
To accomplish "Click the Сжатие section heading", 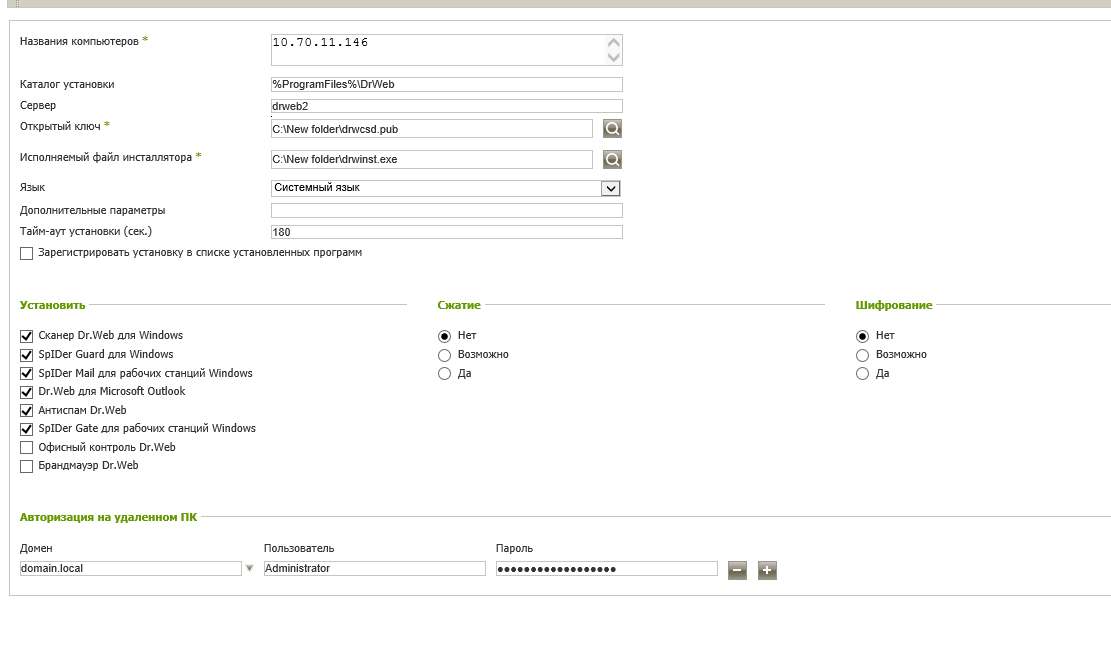I will pyautogui.click(x=459, y=305).
